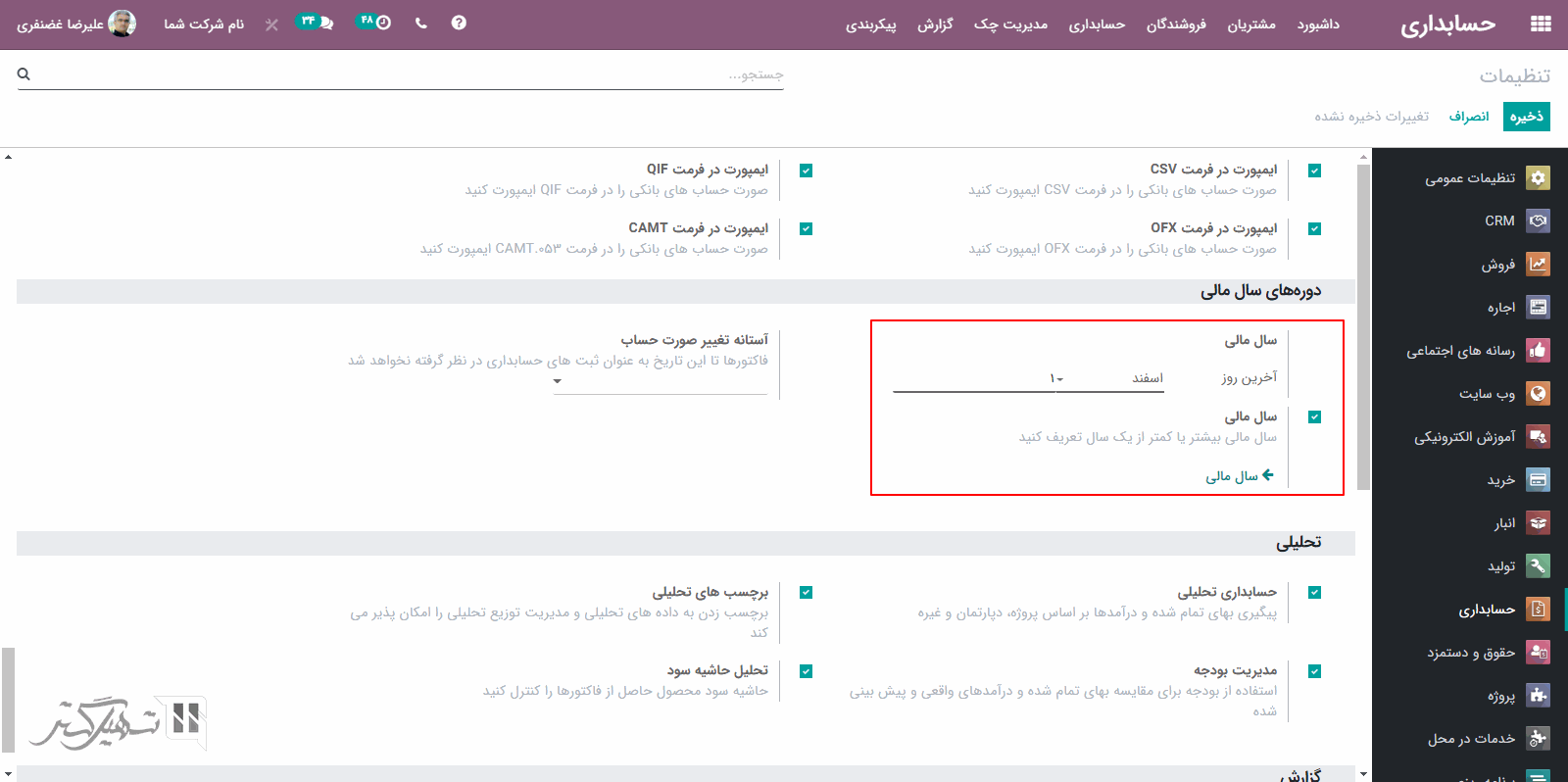Click the search magnifier icon
Image resolution: width=1568 pixels, height=782 pixels.
click(x=24, y=73)
